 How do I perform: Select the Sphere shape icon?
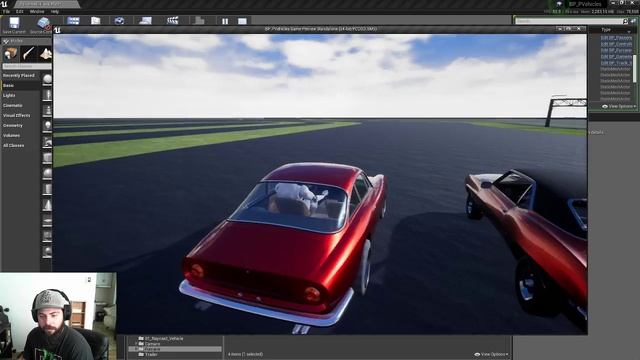click(47, 173)
